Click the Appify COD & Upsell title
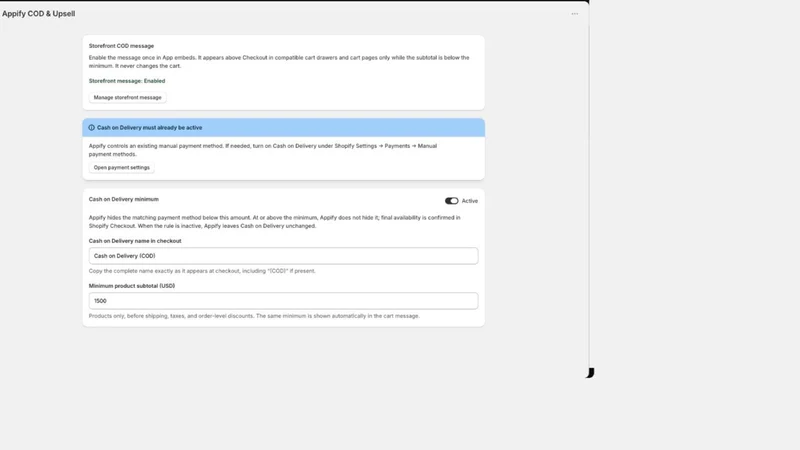 [39, 14]
